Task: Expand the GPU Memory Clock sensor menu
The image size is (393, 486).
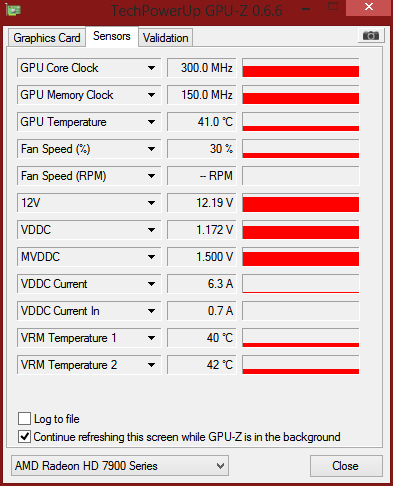Action: click(x=151, y=95)
